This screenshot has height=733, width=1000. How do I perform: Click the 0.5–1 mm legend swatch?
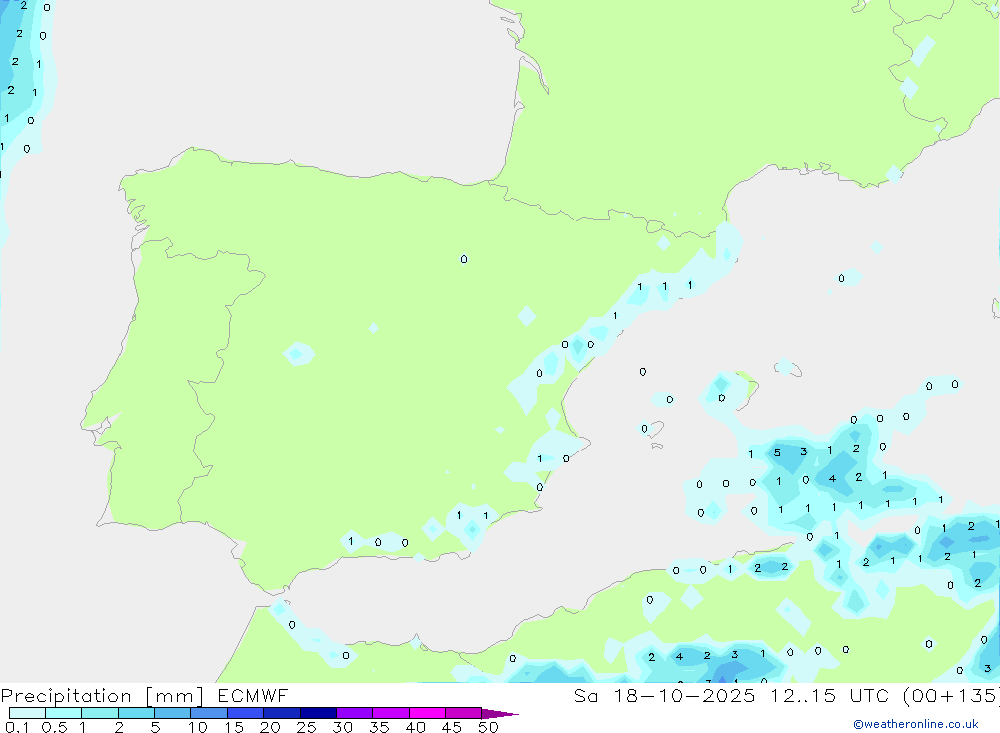tap(64, 713)
